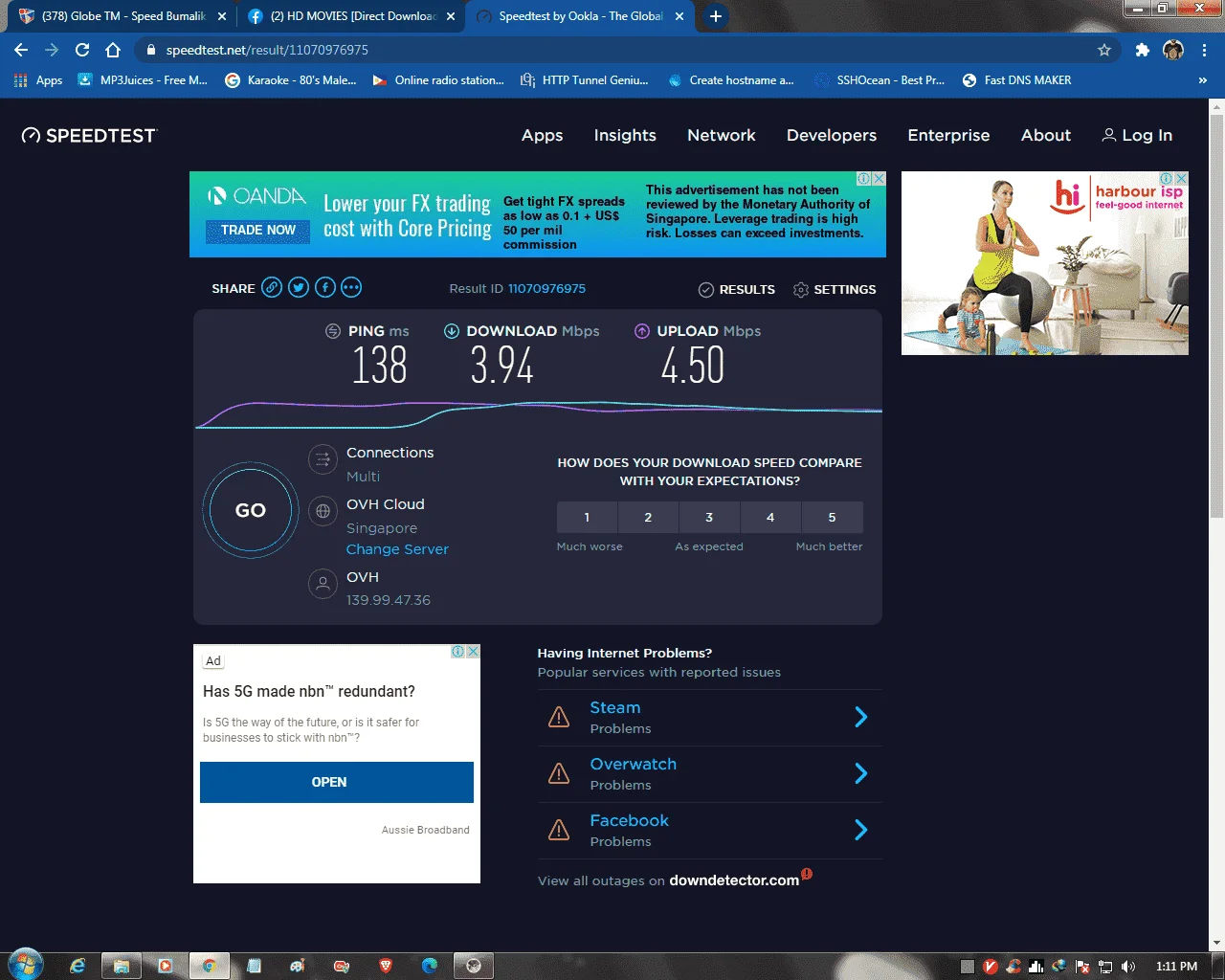Click the Speedtest logo

[x=89, y=136]
